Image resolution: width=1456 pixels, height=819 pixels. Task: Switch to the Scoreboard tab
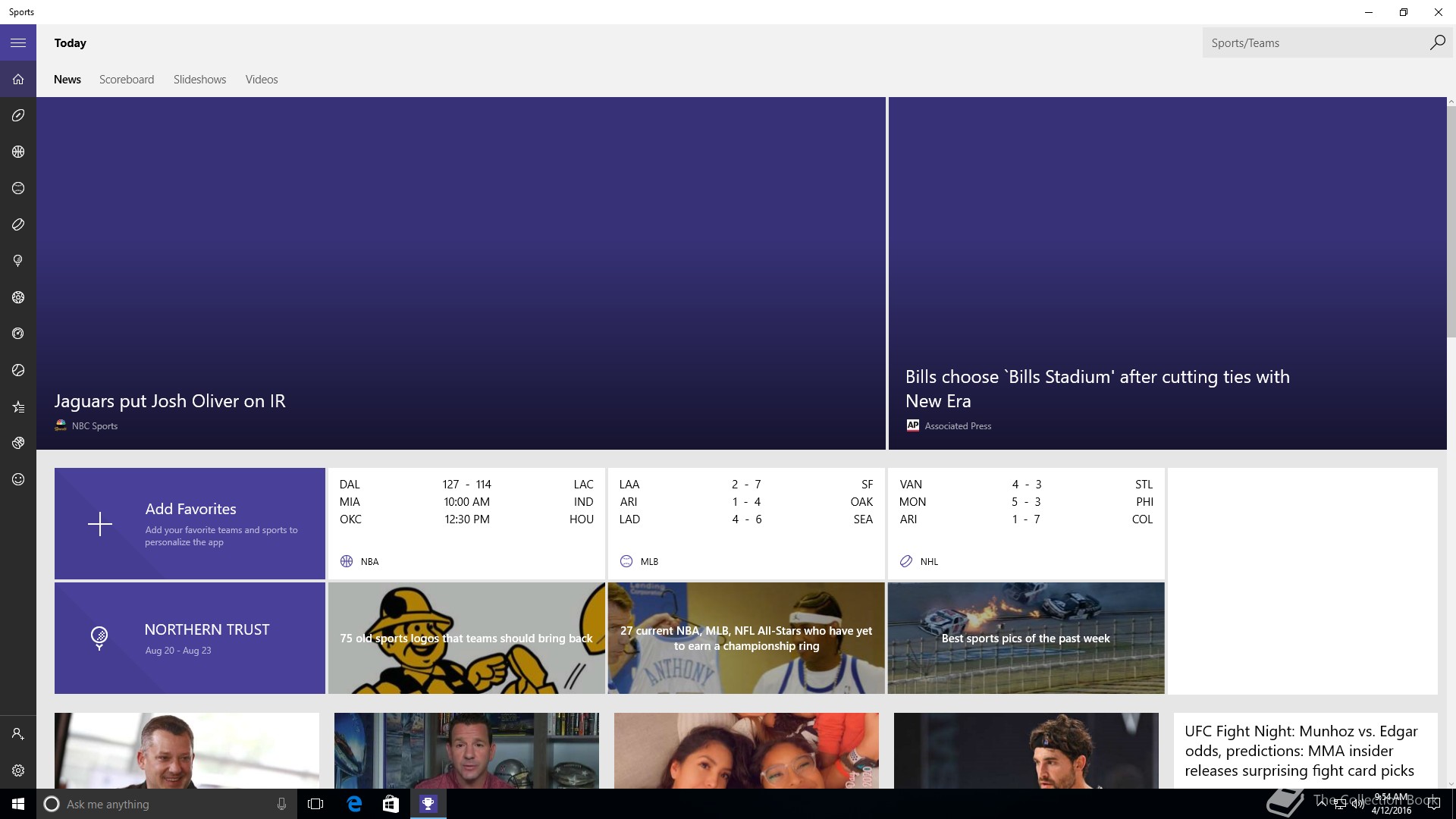127,80
